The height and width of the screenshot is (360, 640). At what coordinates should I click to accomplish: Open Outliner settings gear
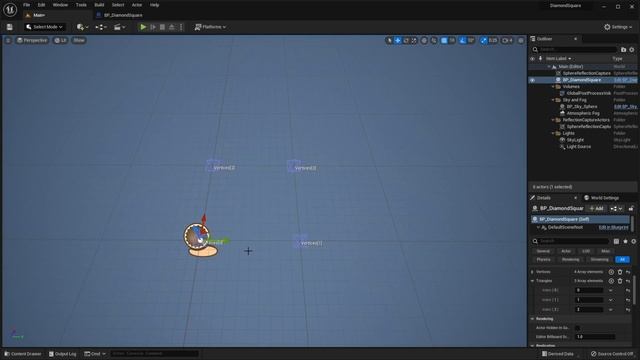tap(632, 49)
